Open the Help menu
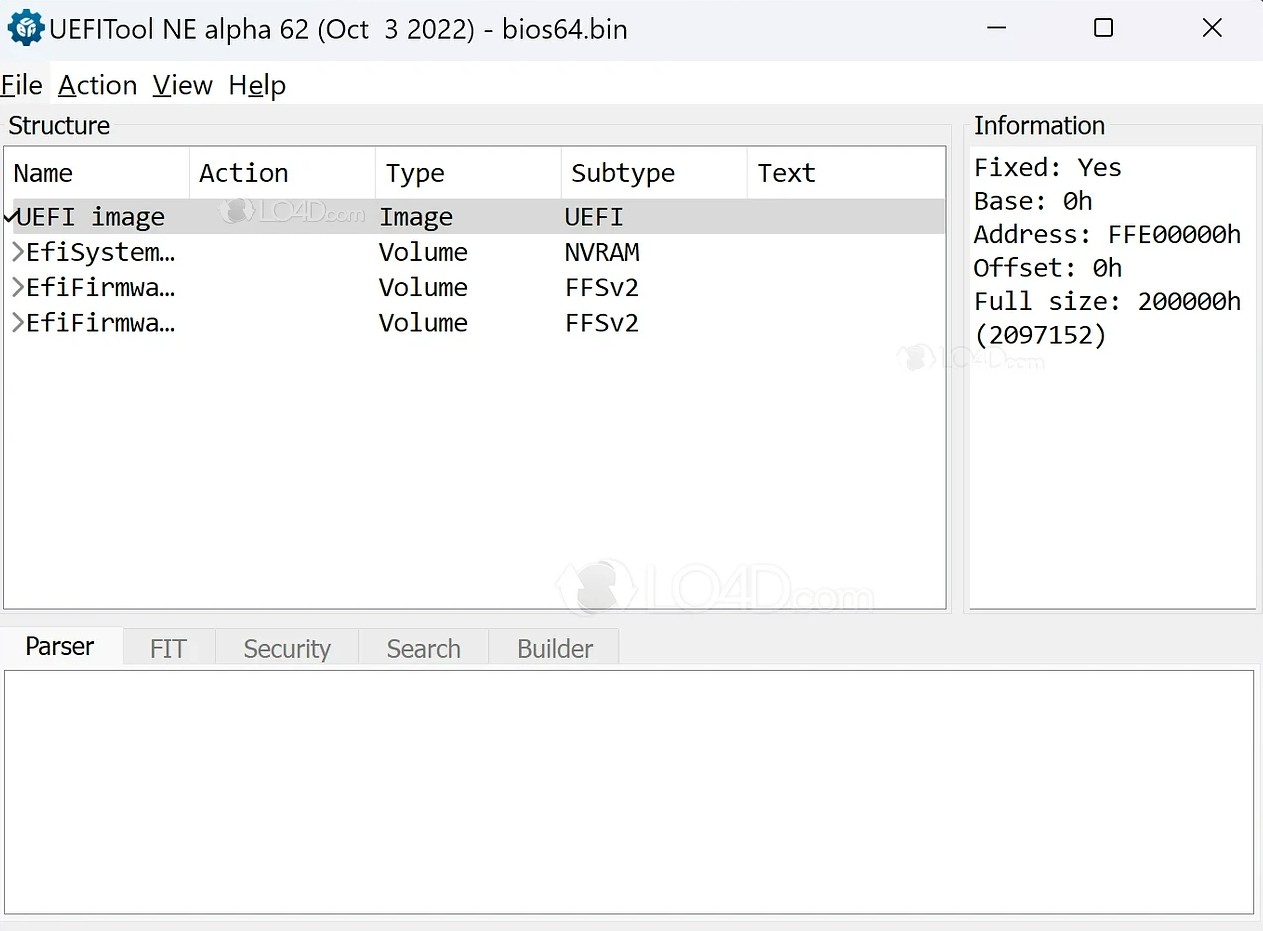Screen dimensions: 1263x931 (x=257, y=85)
